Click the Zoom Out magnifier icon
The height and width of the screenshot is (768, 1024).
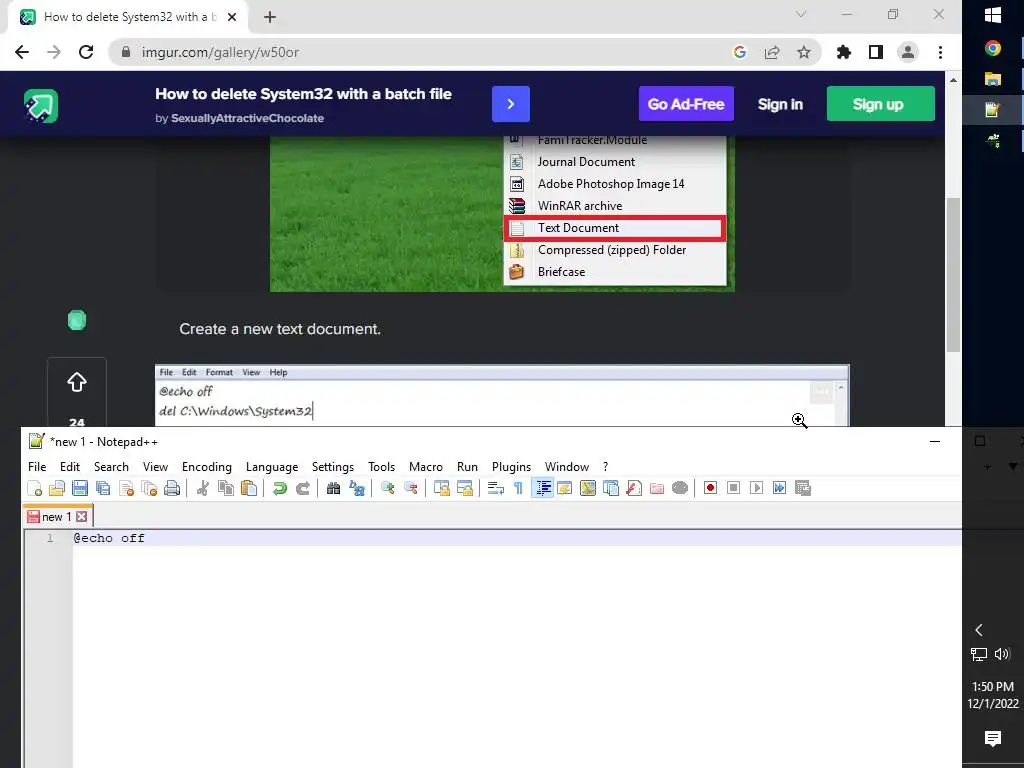(x=411, y=488)
